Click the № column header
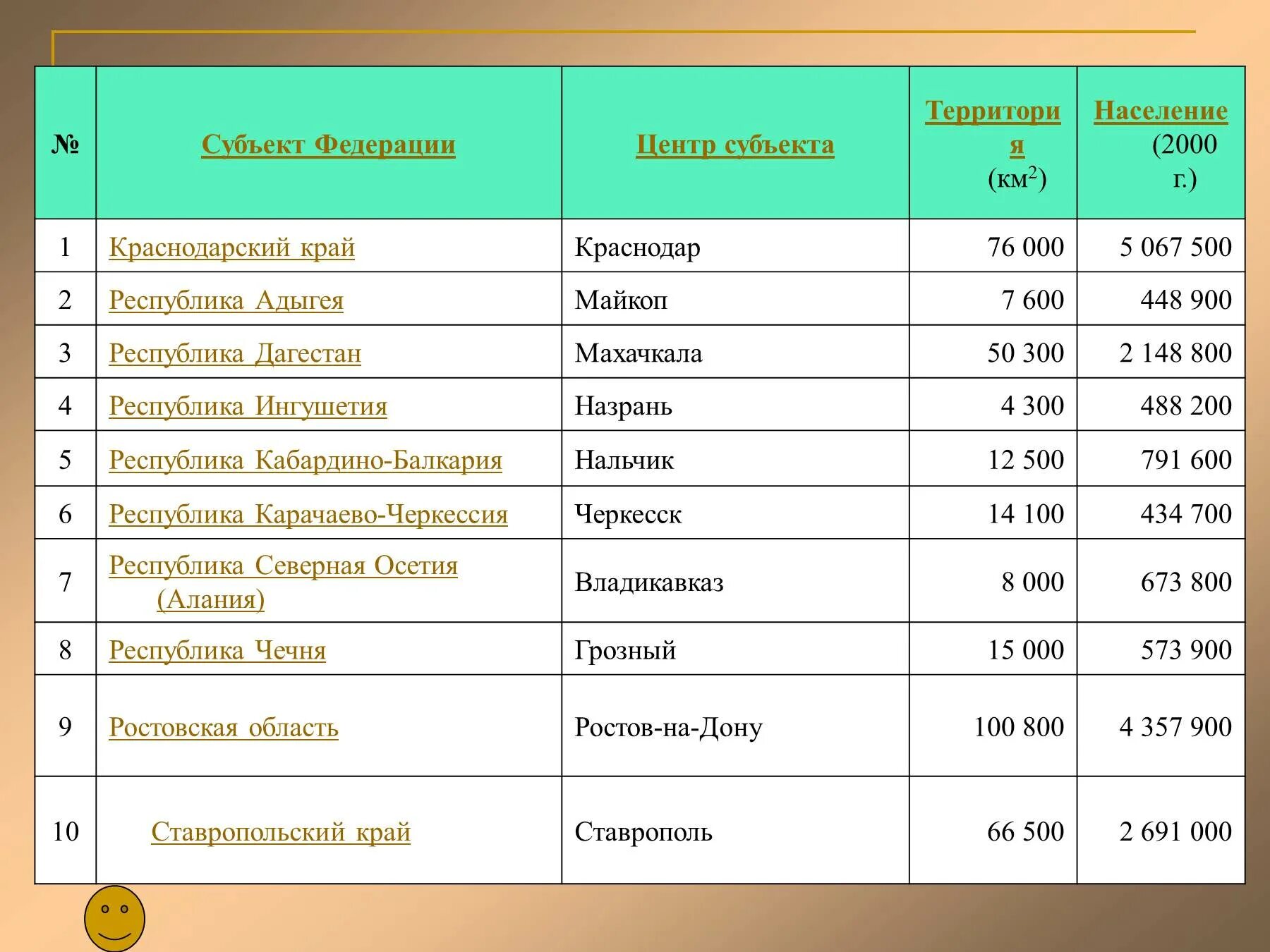This screenshot has height=952, width=1270. click(x=66, y=143)
